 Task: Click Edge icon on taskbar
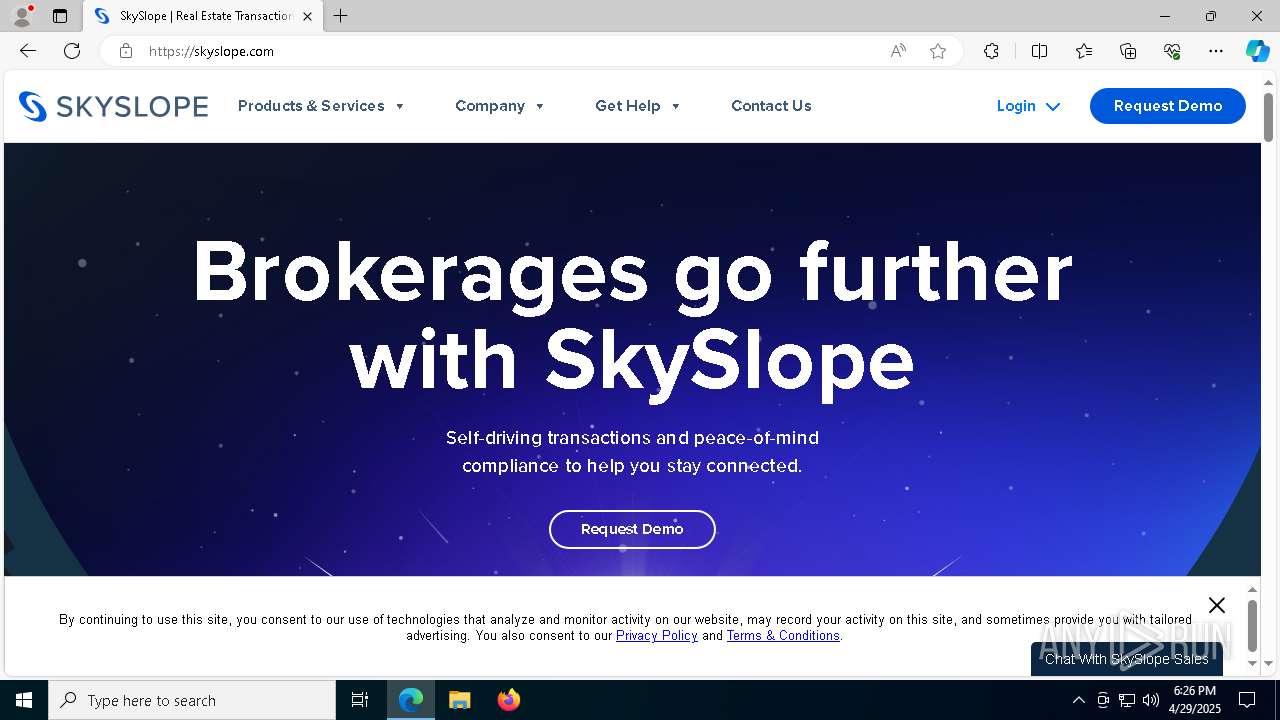(411, 700)
